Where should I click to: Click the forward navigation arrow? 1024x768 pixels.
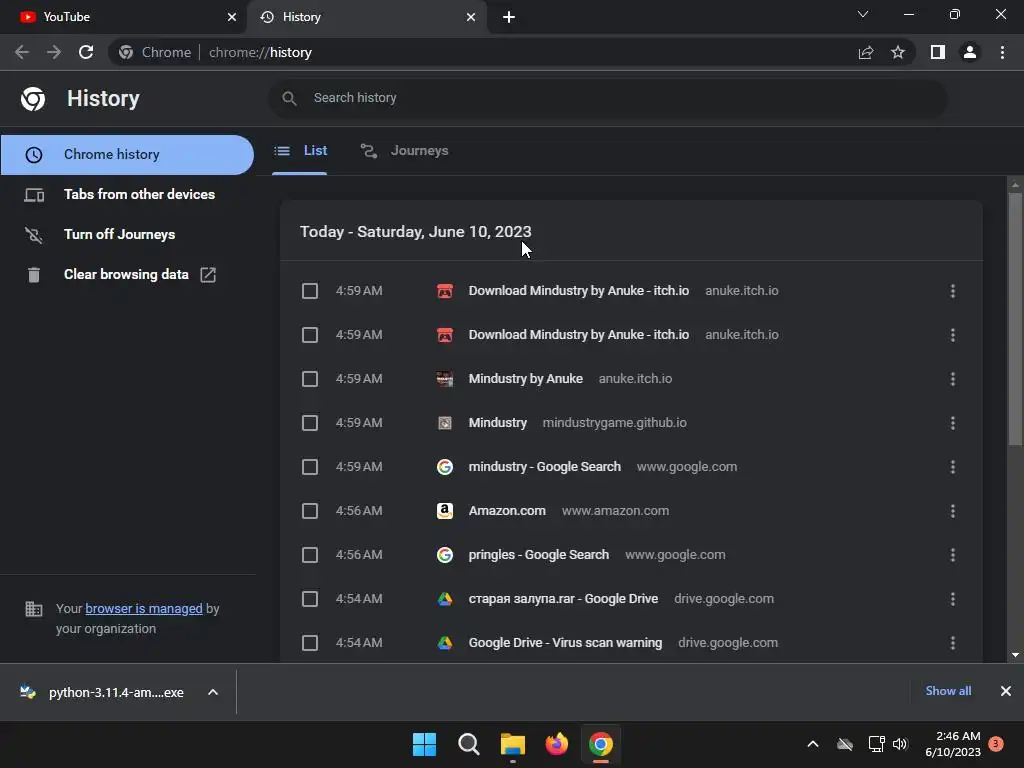point(54,52)
